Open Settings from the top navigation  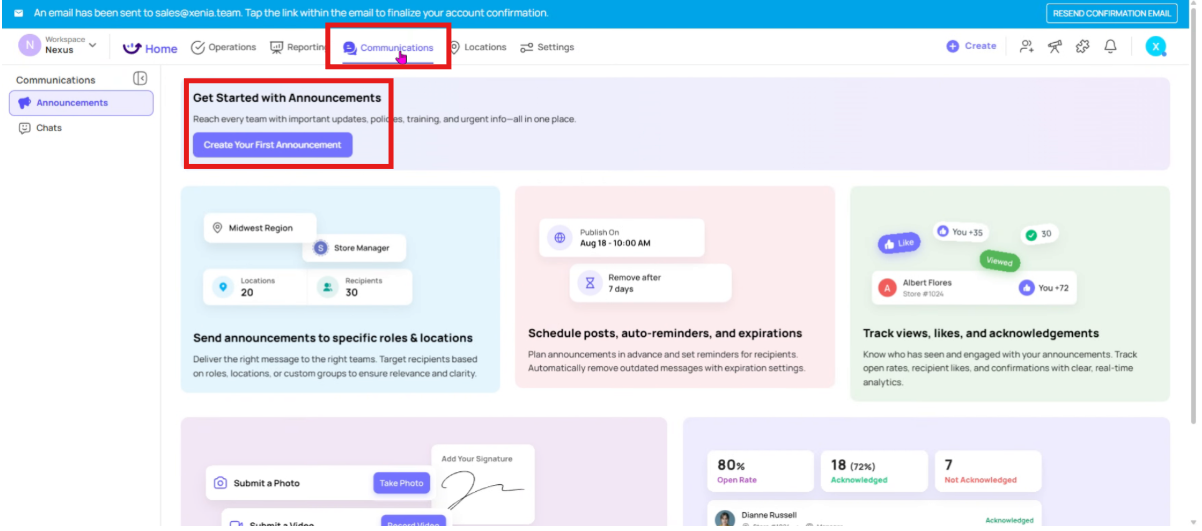tap(547, 47)
